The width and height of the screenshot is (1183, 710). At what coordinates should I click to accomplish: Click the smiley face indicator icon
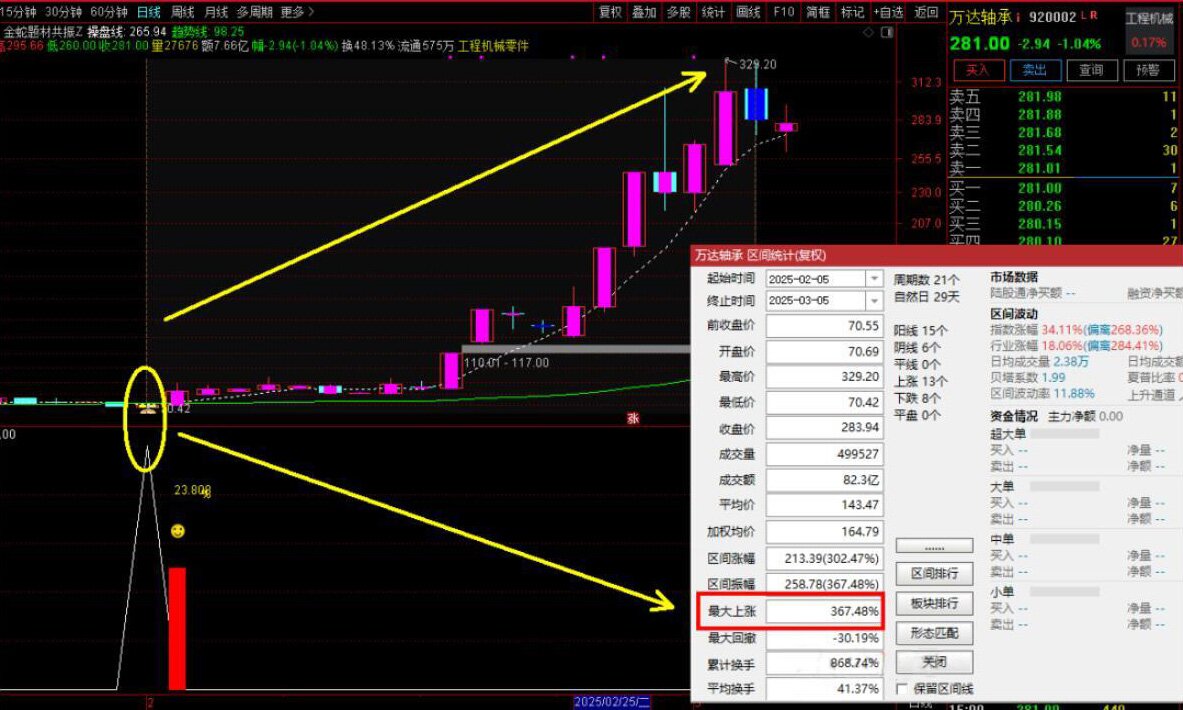(x=177, y=531)
